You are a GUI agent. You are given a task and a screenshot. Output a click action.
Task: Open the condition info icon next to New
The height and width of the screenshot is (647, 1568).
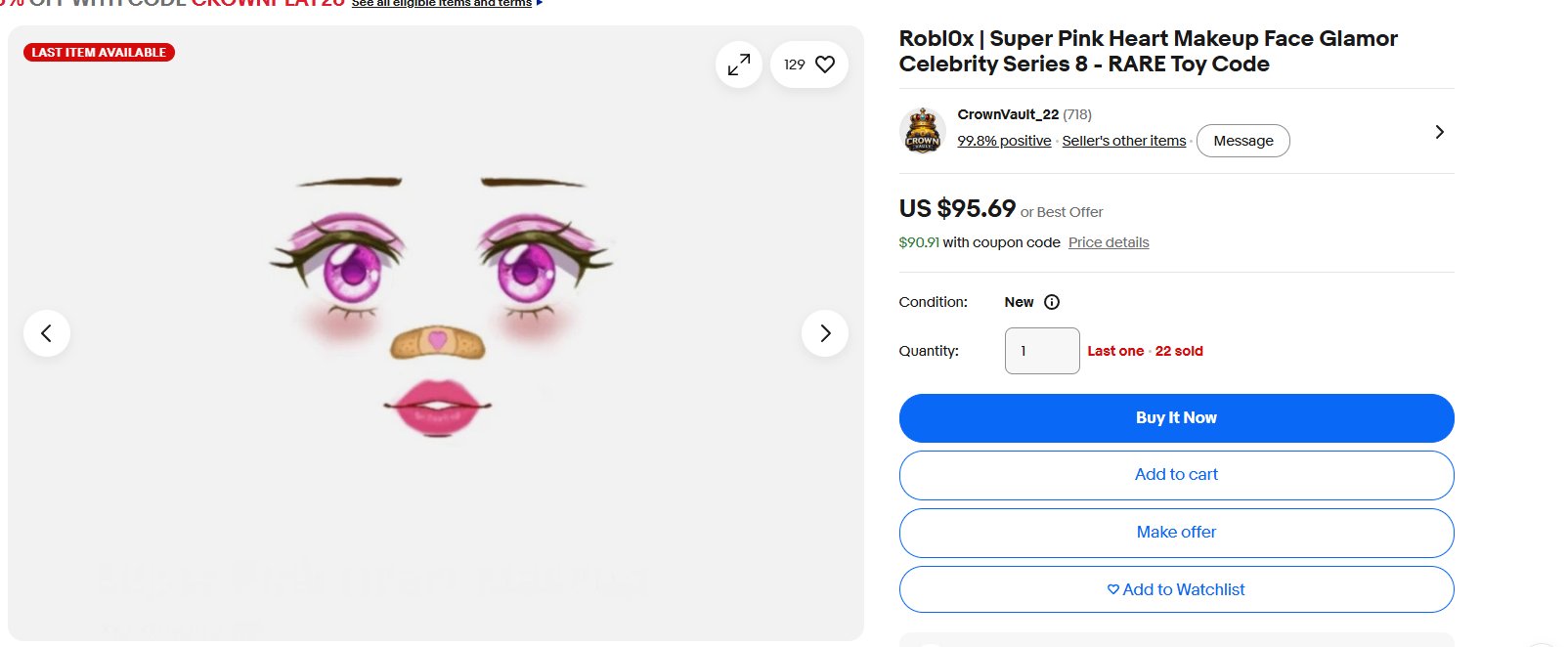(x=1052, y=302)
